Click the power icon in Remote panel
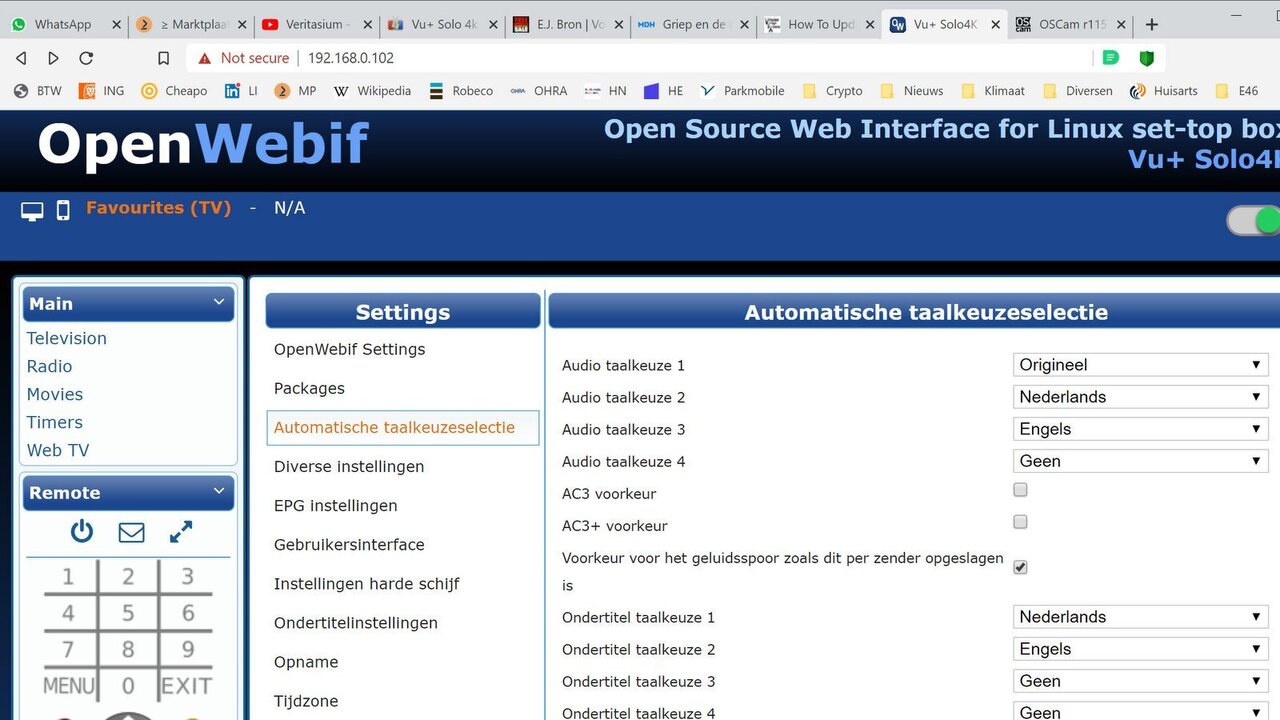The width and height of the screenshot is (1280, 720). coord(81,532)
